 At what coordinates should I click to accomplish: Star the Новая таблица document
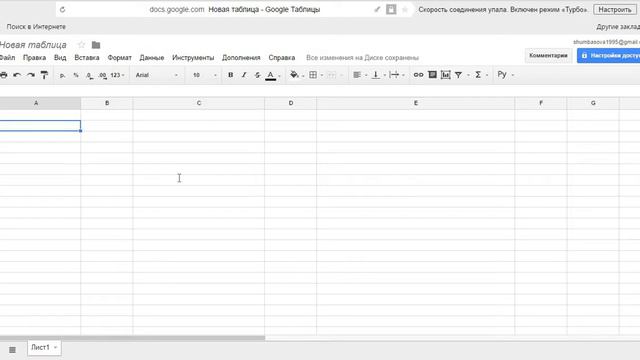(x=82, y=44)
